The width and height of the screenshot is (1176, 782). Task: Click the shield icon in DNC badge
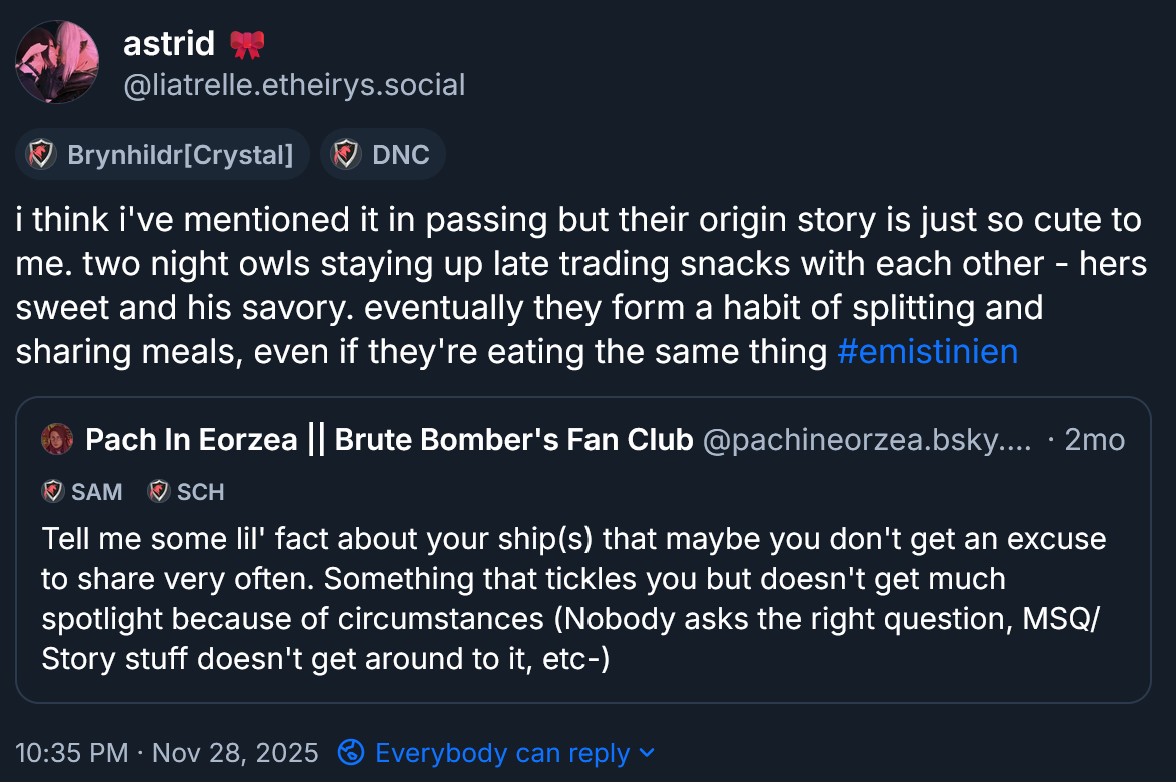coord(346,154)
